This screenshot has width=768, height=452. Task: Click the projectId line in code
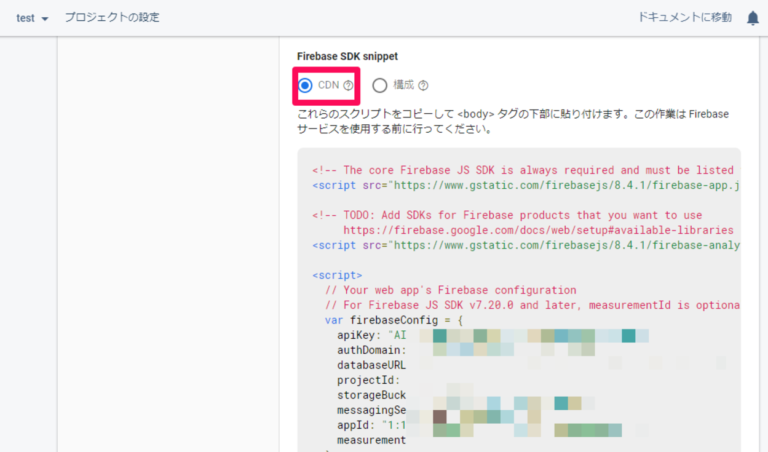tap(369, 380)
